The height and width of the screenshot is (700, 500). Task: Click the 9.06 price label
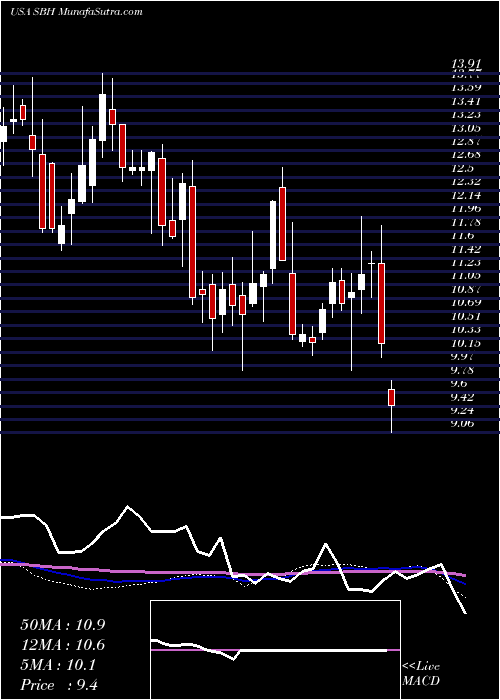(464, 424)
